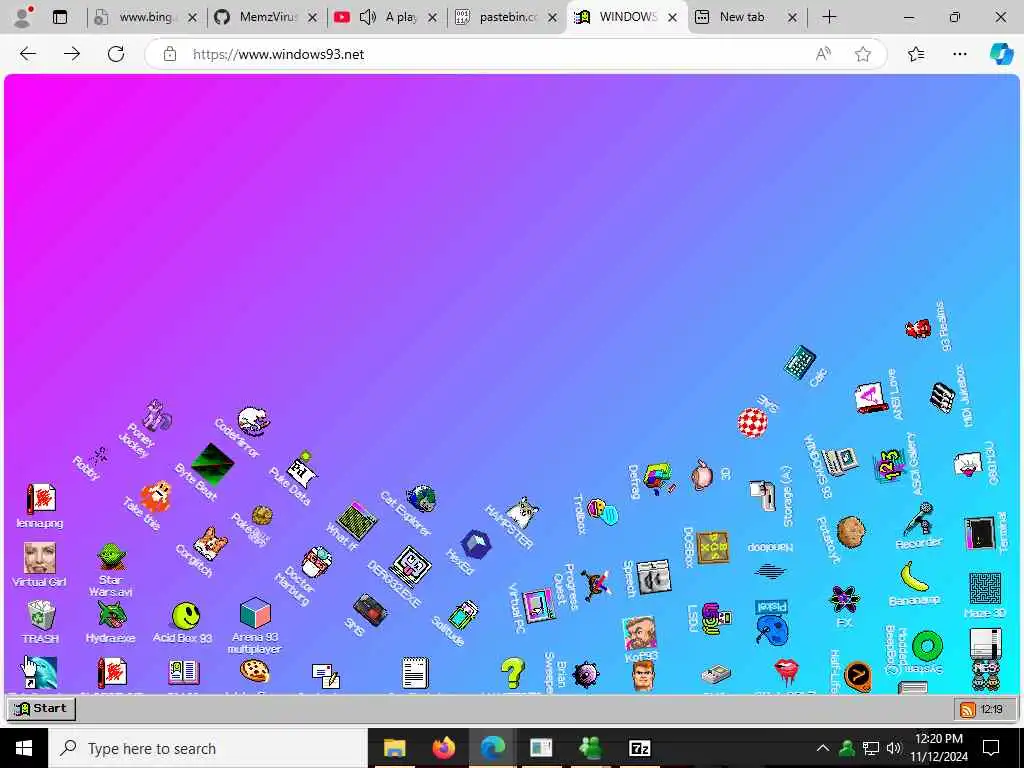Open Firefox from the Windows taskbar
This screenshot has width=1024, height=768.
444,748
